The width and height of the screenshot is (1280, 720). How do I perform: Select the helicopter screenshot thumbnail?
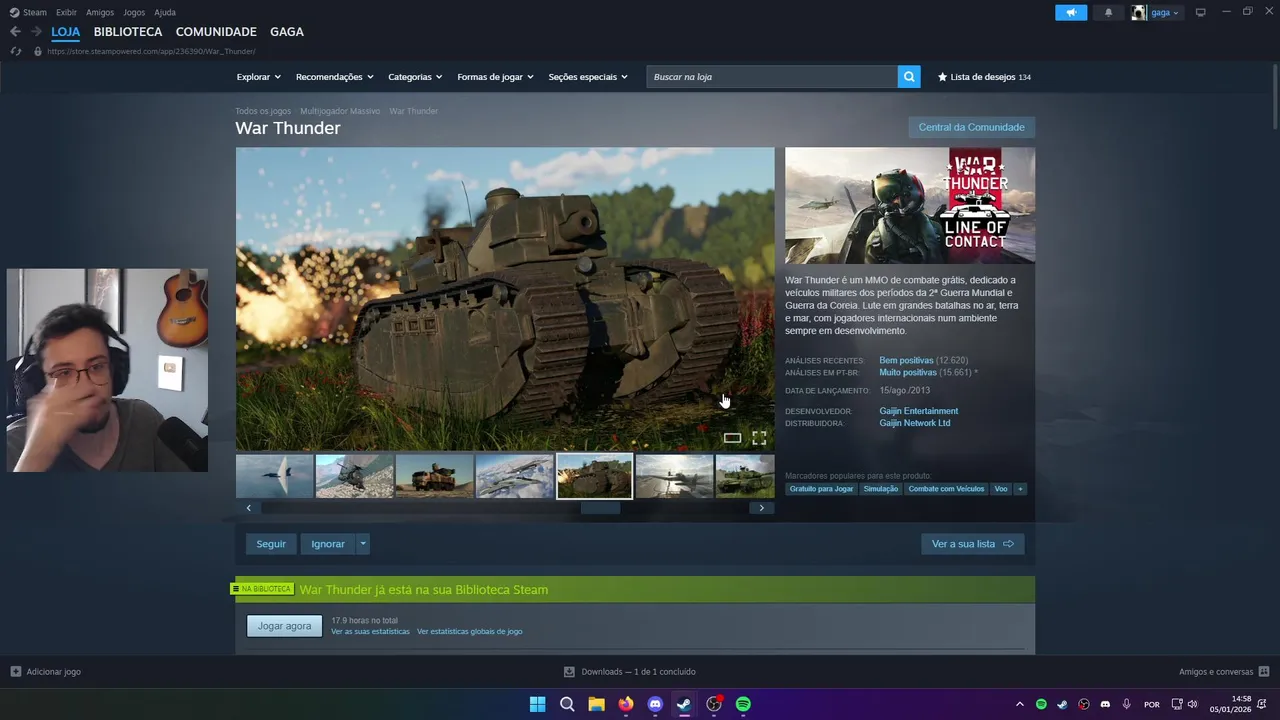[x=354, y=476]
